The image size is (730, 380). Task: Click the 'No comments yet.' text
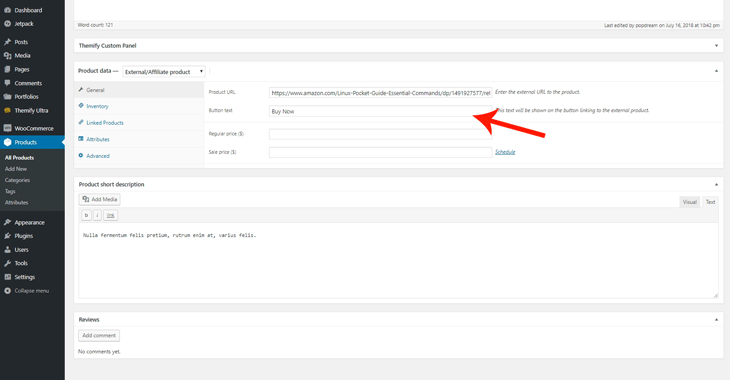click(99, 352)
